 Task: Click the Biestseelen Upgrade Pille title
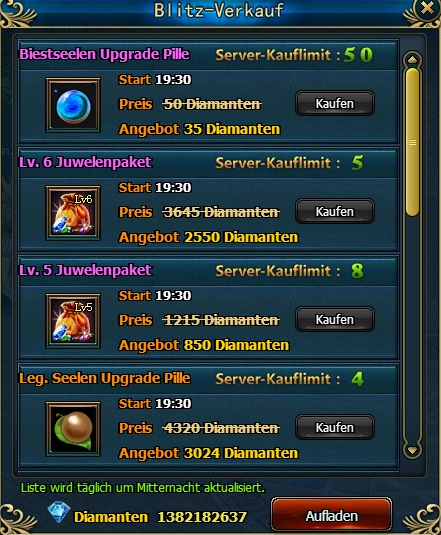coord(104,54)
